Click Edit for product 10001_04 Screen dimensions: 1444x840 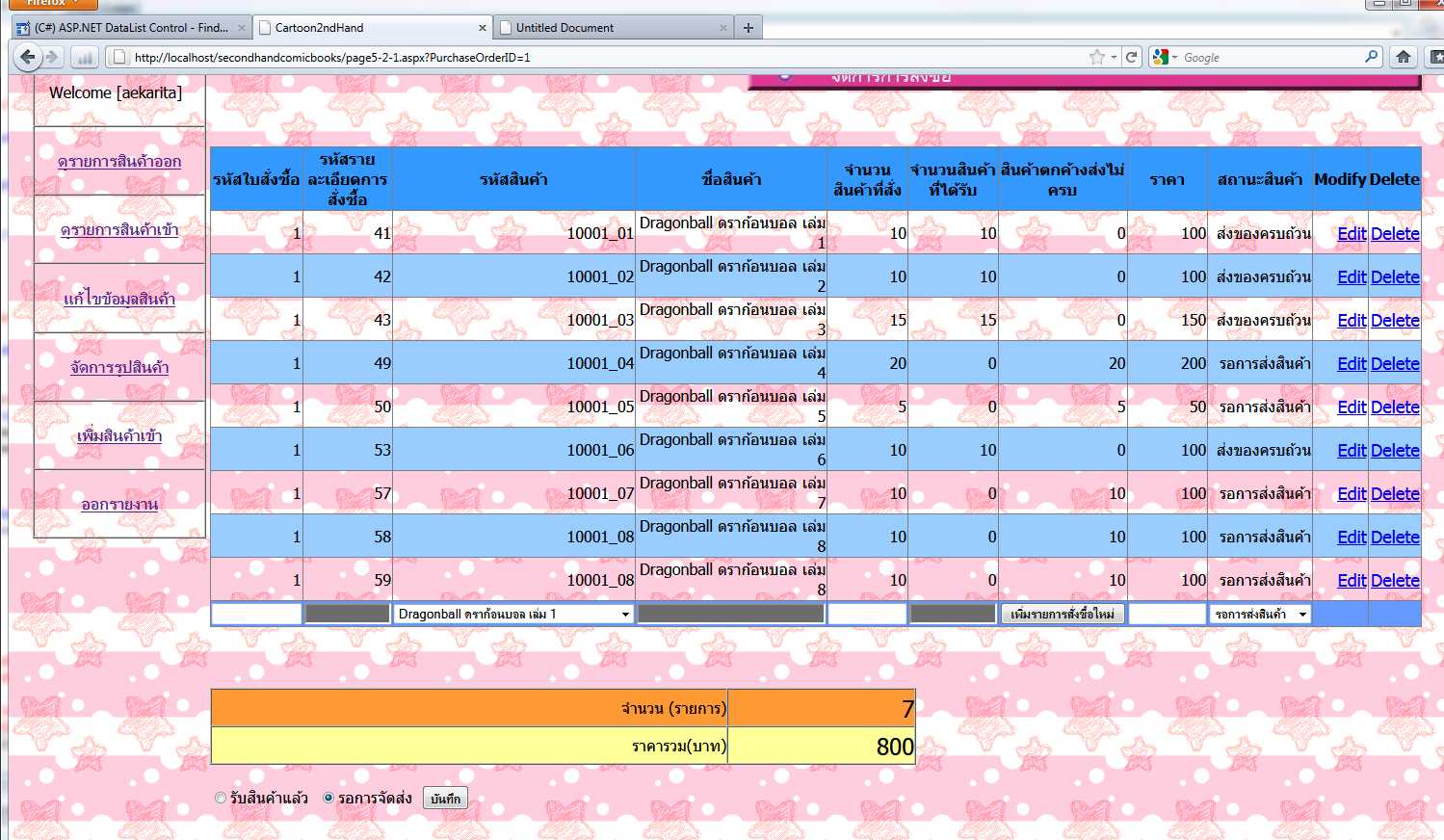point(1351,363)
